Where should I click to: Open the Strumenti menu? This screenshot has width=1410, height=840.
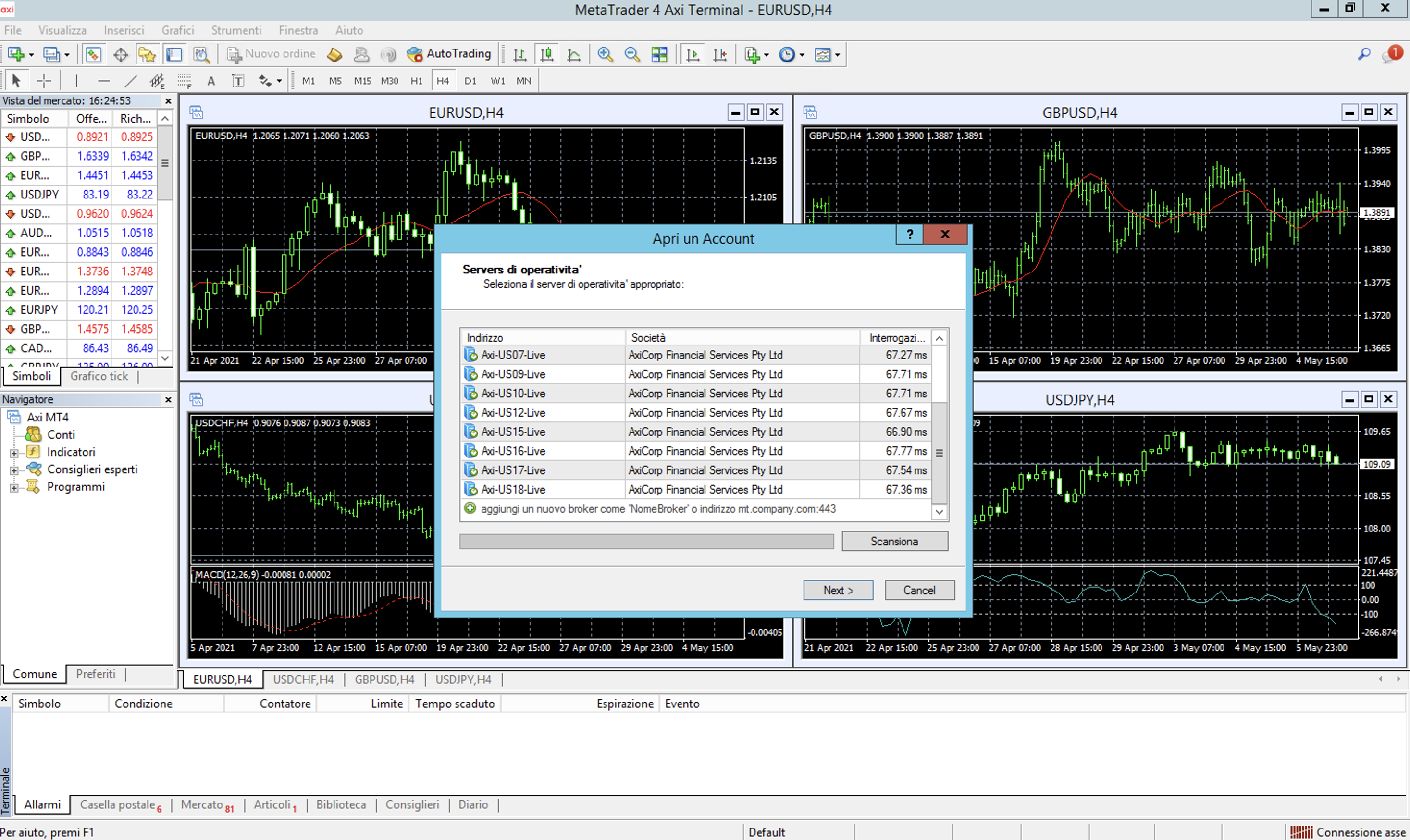236,30
